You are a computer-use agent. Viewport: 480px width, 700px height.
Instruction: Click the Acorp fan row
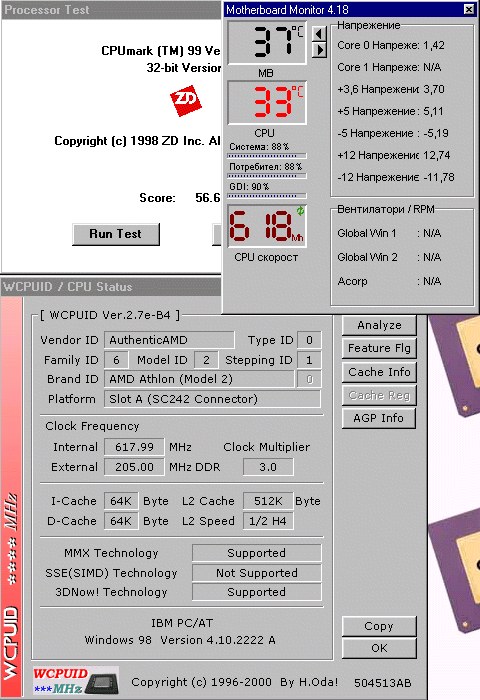389,281
